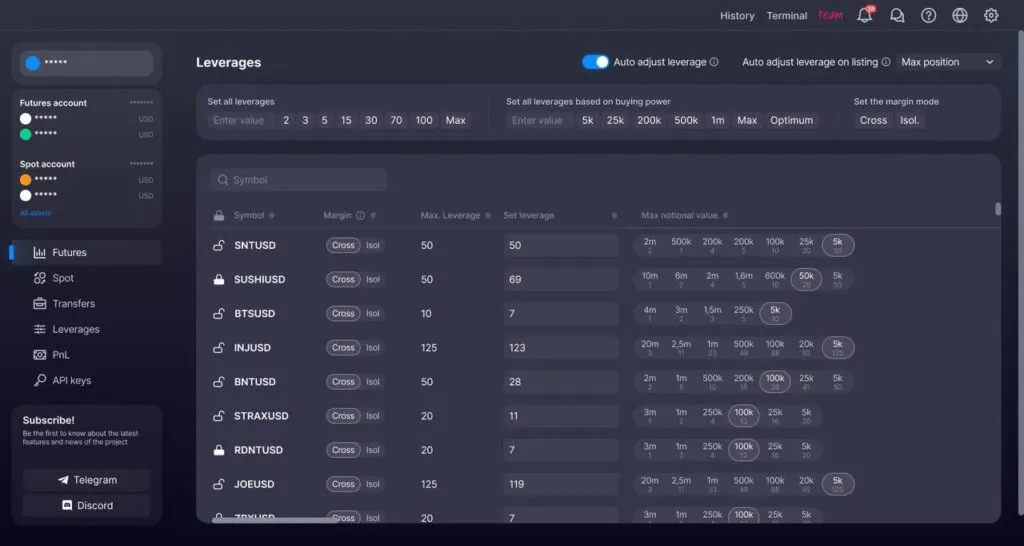
Task: Click the All assets link
Action: (x=35, y=213)
